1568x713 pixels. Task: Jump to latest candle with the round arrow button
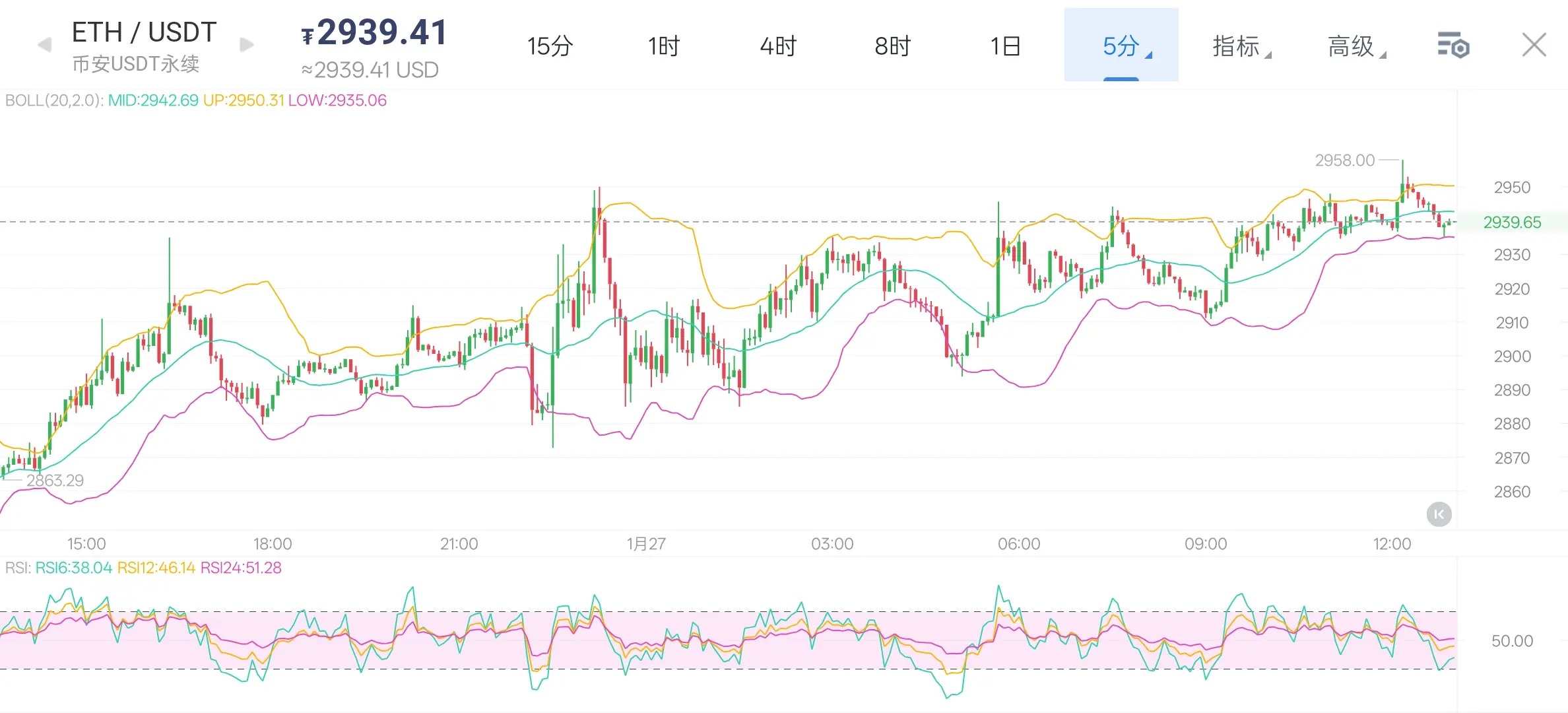1439,514
